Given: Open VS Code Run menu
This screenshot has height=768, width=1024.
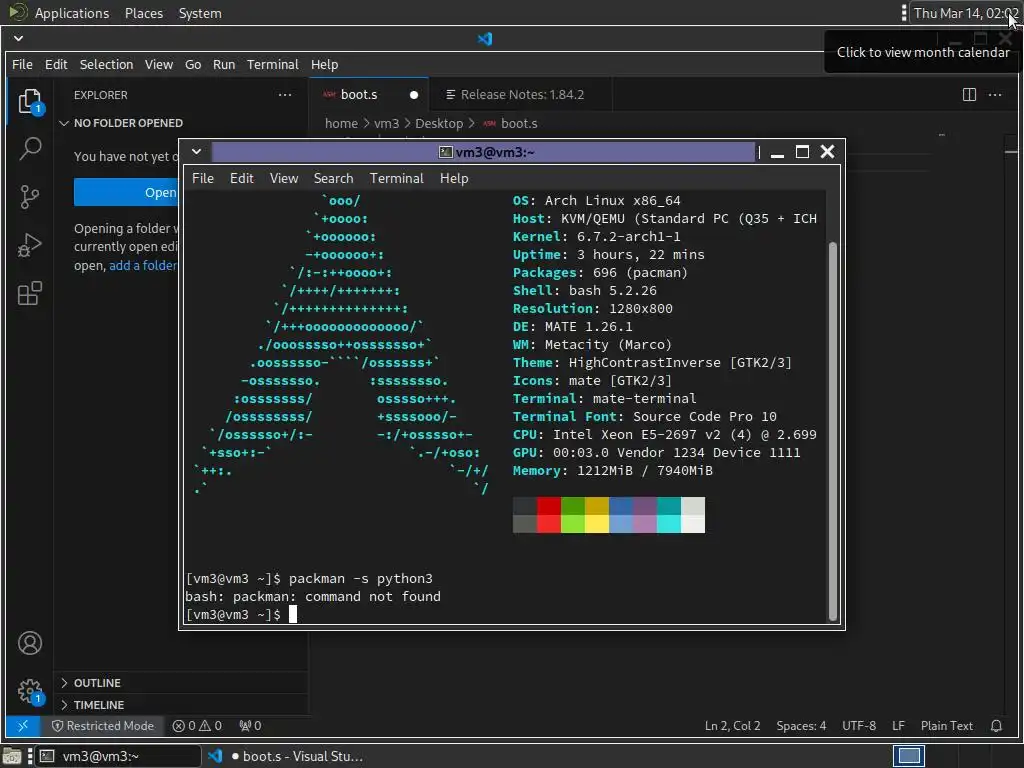Looking at the screenshot, I should click(x=223, y=64).
